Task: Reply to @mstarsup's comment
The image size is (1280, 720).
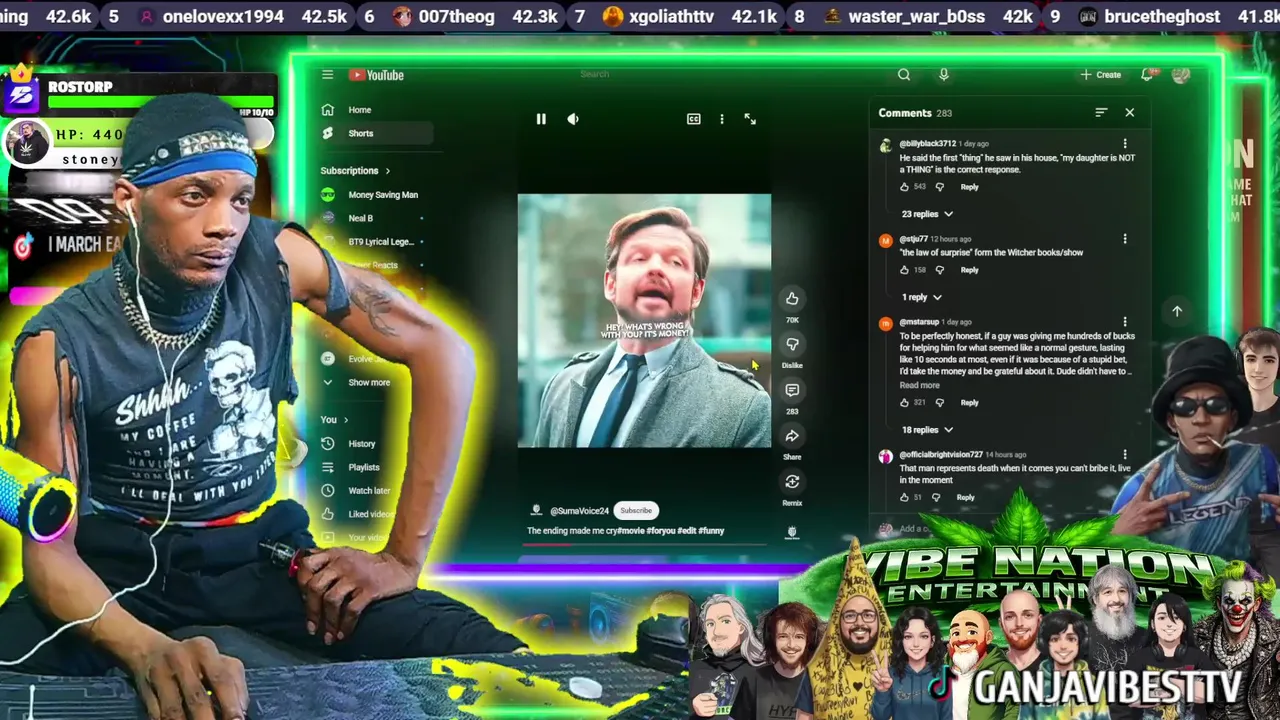Action: 969,403
